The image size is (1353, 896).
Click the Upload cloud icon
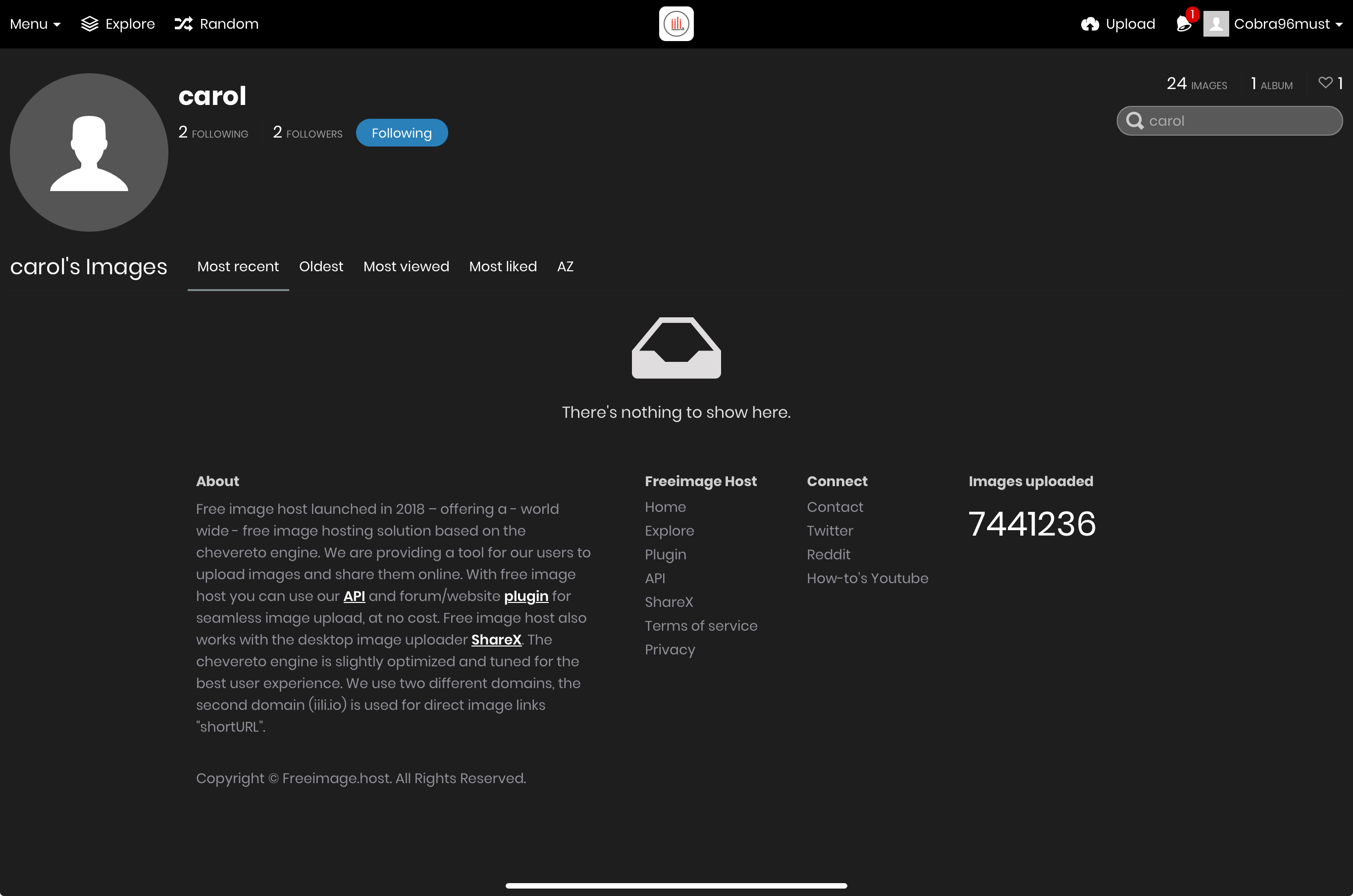click(x=1090, y=24)
